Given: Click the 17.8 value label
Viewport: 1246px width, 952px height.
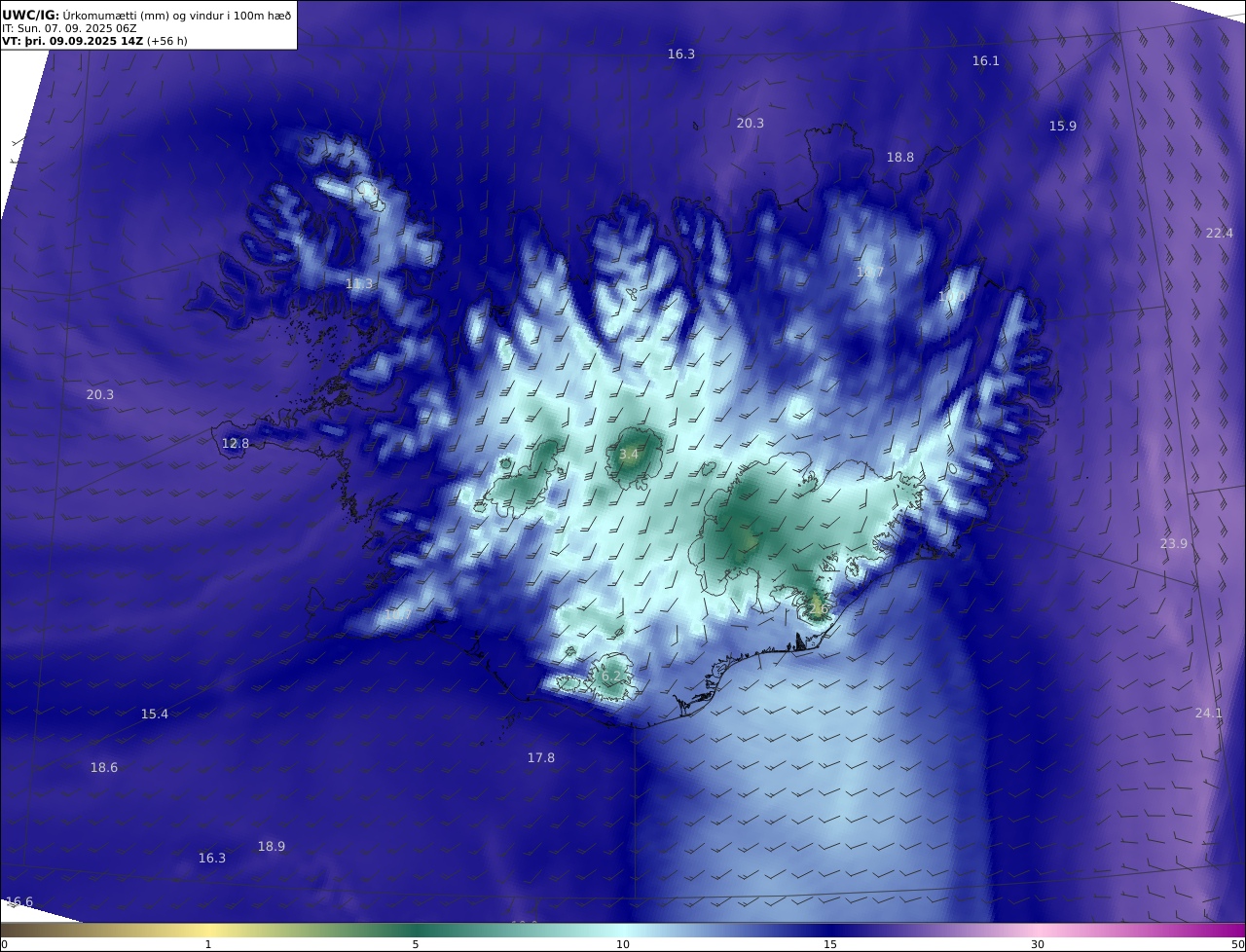Looking at the screenshot, I should click(541, 757).
